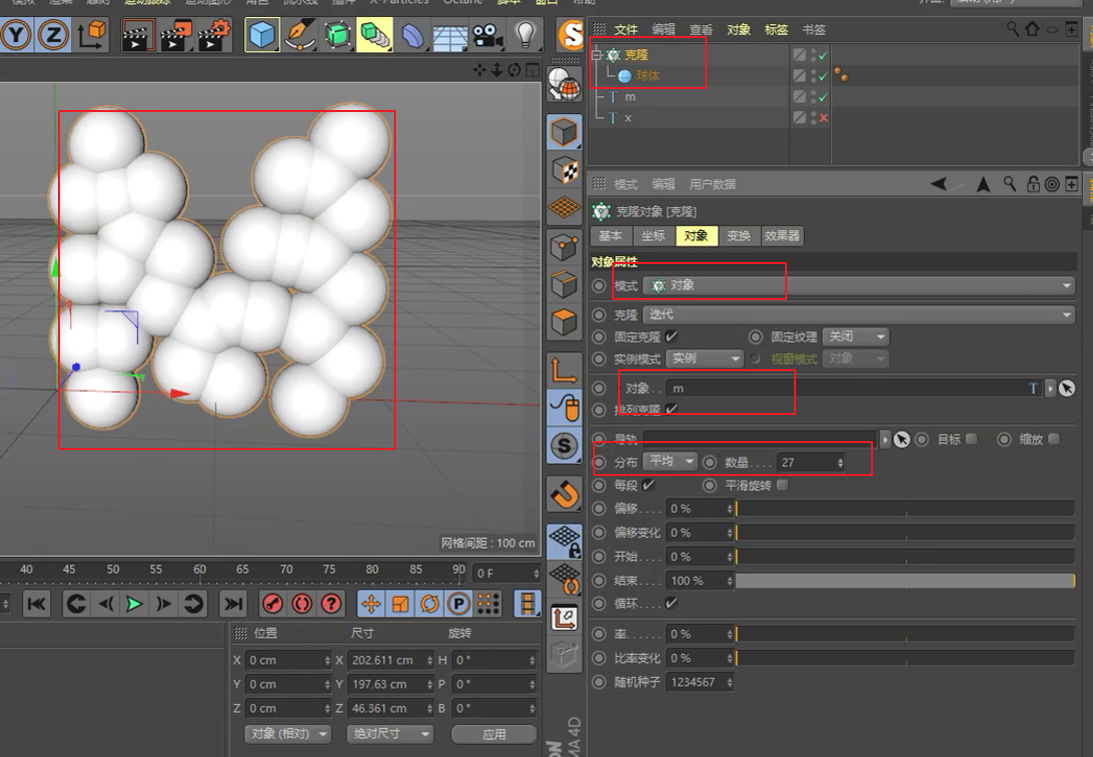Toggle 每段 checkbox
Image resolution: width=1093 pixels, height=757 pixels.
648,485
